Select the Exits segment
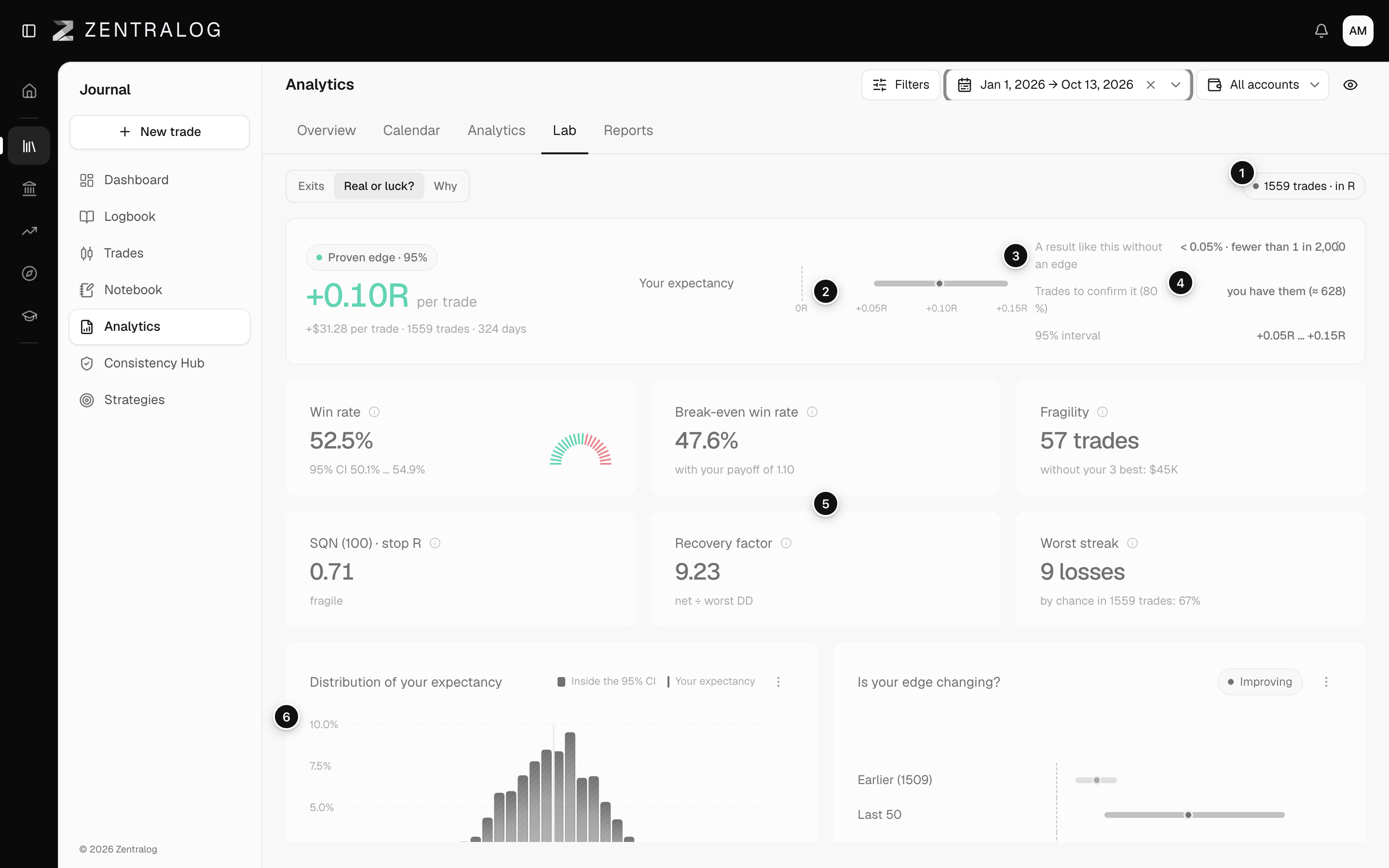This screenshot has width=1389, height=868. (x=311, y=186)
